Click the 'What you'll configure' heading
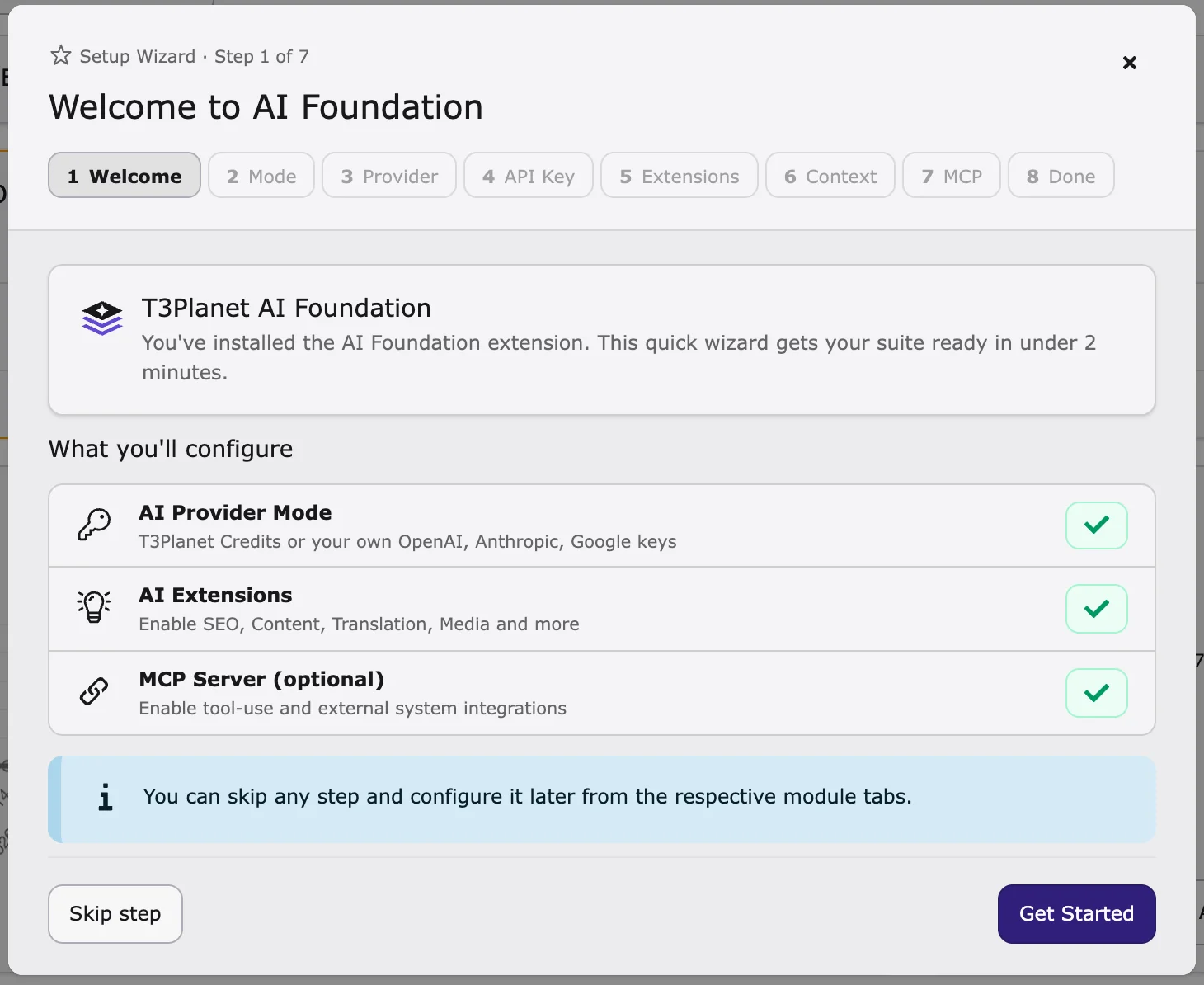This screenshot has width=1204, height=985. click(x=171, y=449)
